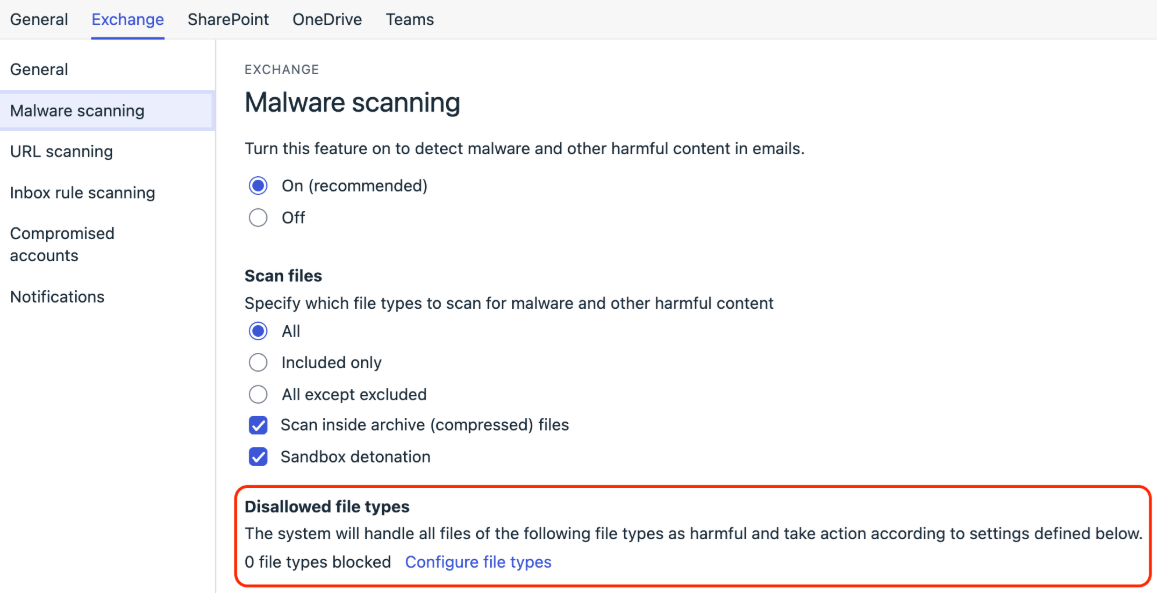Choose All except excluded option
Image resolution: width=1157 pixels, height=593 pixels.
[258, 395]
